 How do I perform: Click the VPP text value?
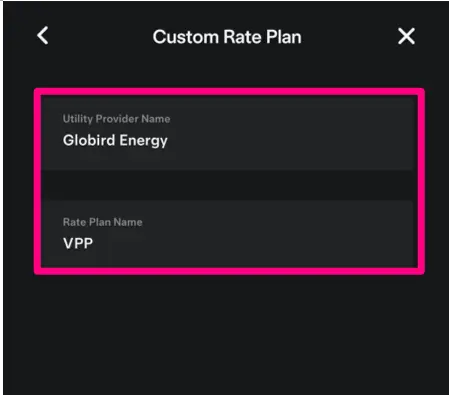click(78, 243)
